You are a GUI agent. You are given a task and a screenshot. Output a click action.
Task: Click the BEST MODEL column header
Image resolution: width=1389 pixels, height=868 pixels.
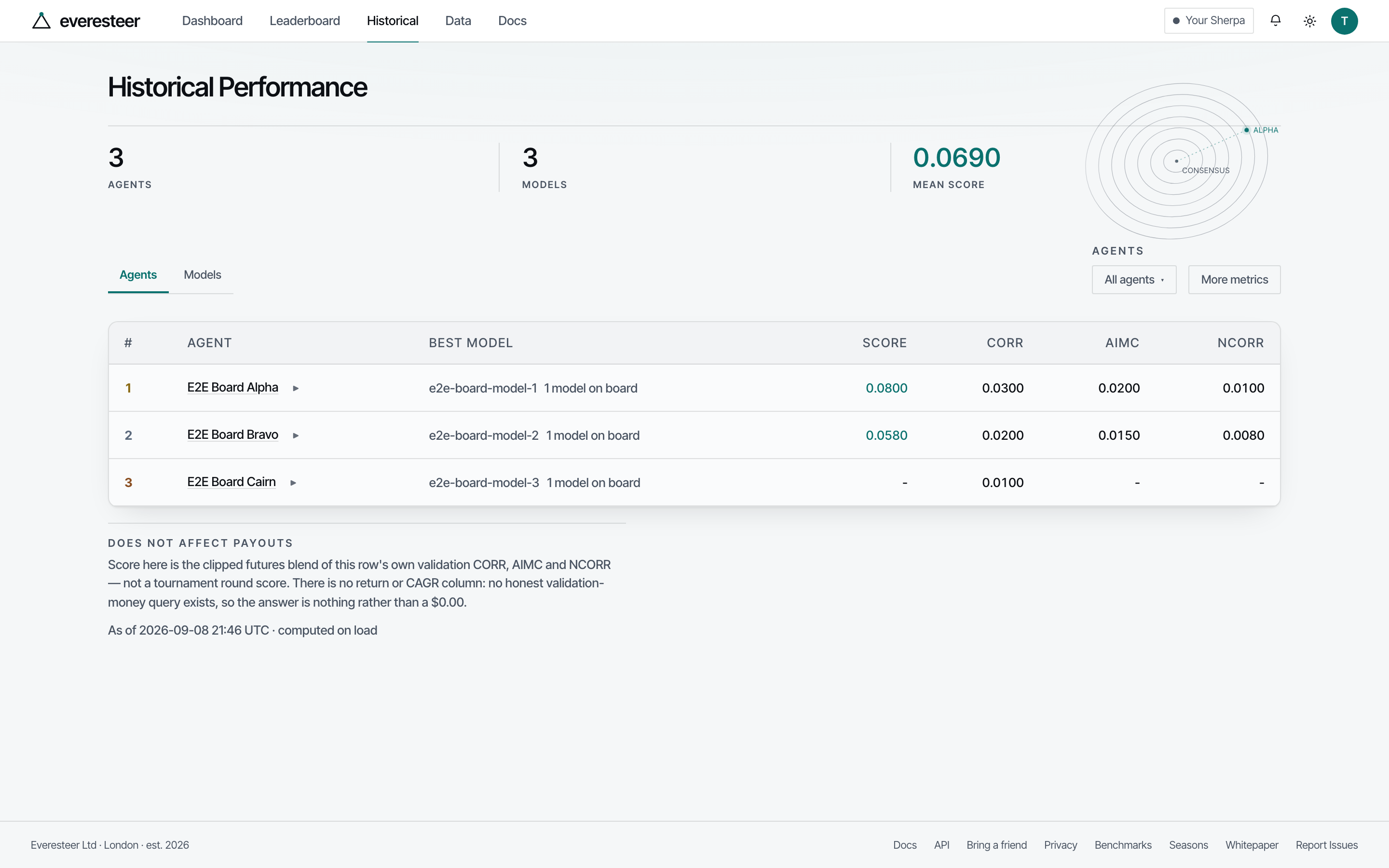tap(471, 343)
